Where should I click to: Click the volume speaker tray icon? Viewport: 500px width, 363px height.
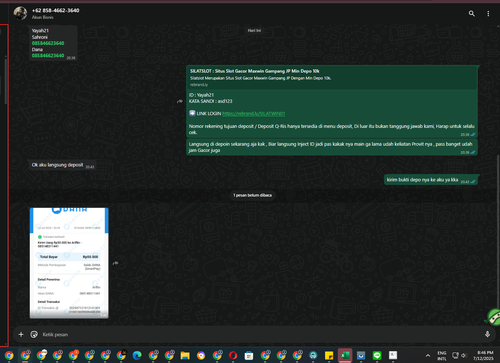[x=464, y=355]
